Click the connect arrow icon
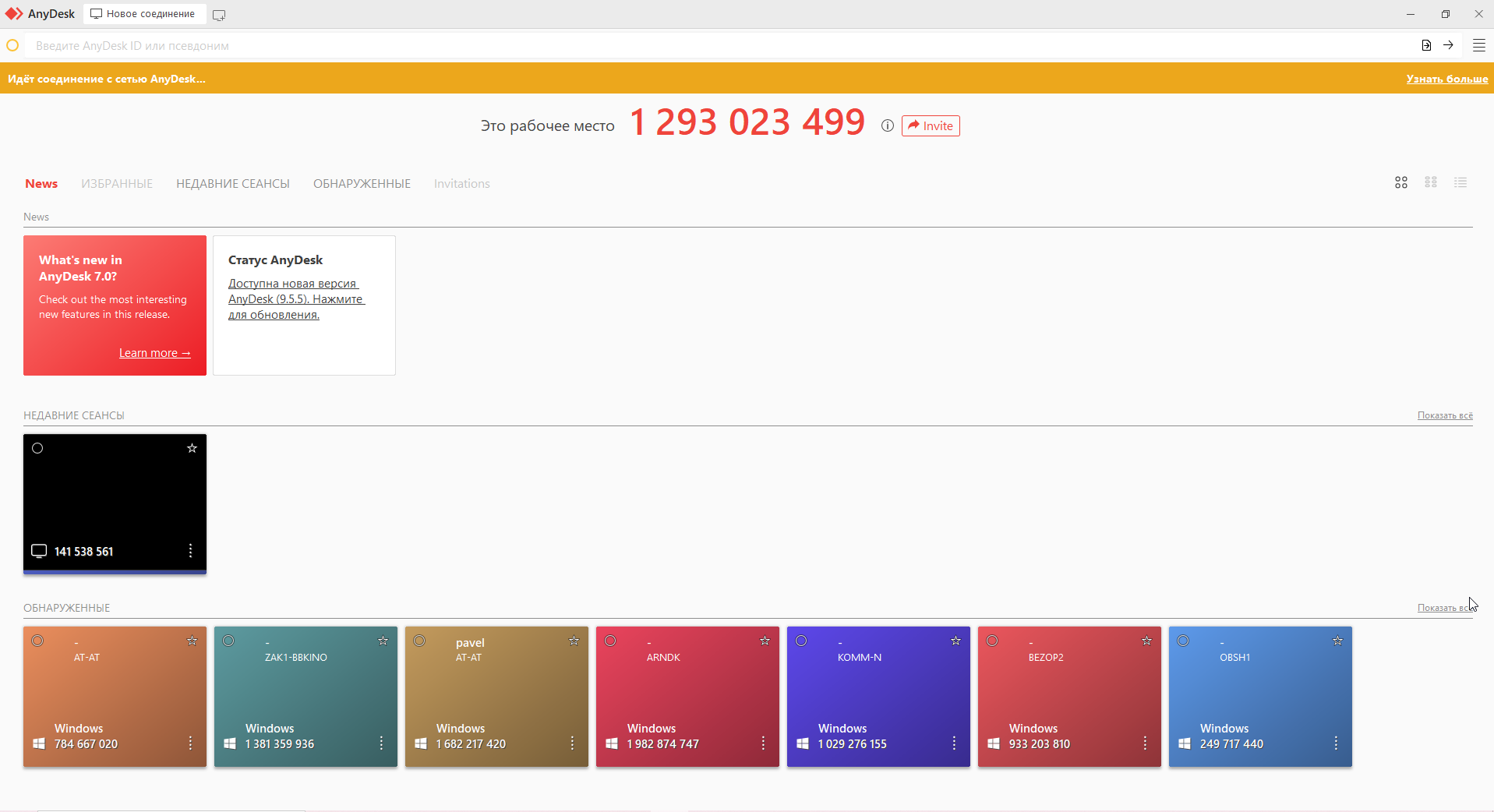The height and width of the screenshot is (812, 1494). click(1448, 45)
